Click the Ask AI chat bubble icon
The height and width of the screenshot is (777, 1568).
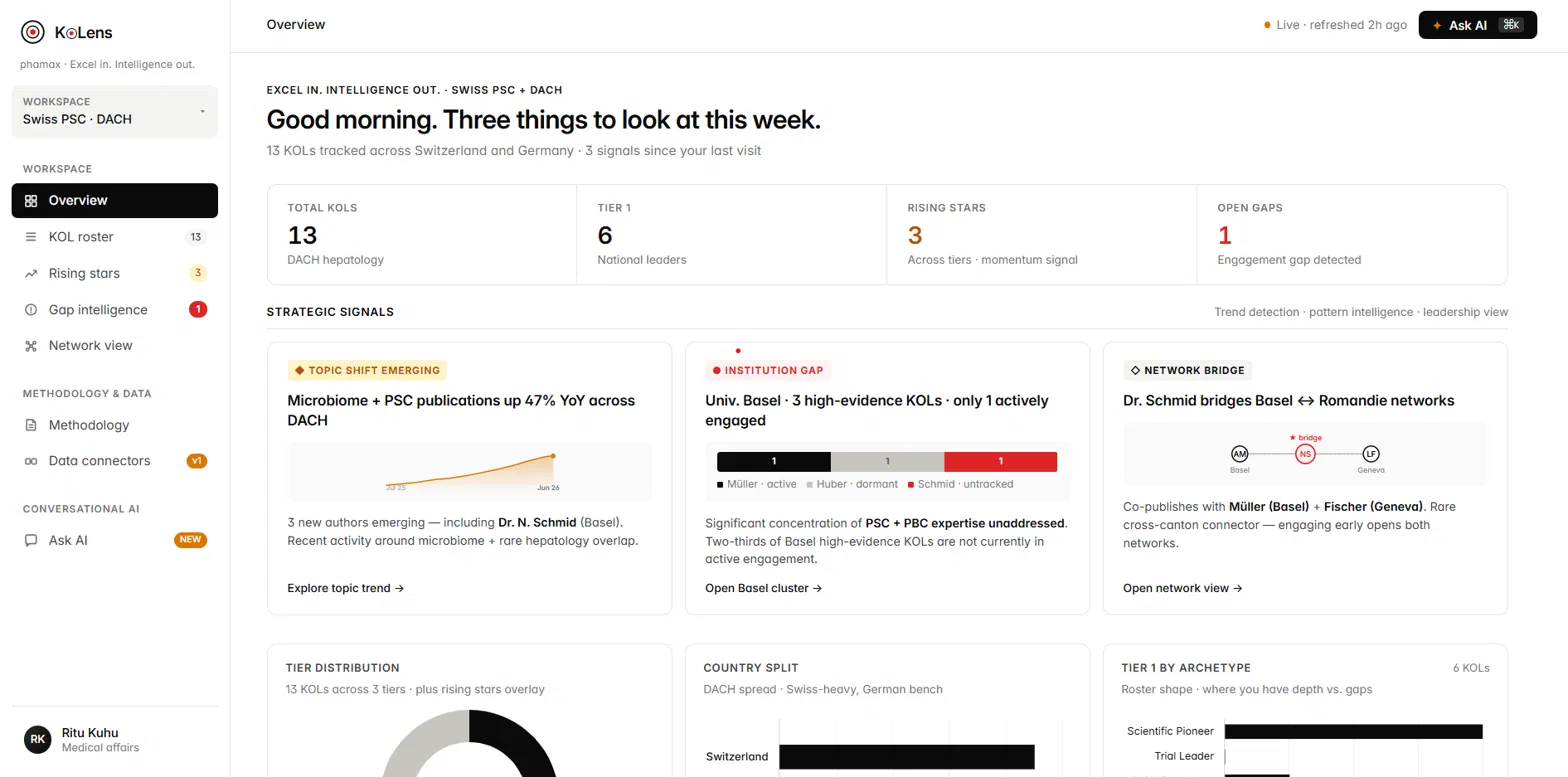point(31,540)
